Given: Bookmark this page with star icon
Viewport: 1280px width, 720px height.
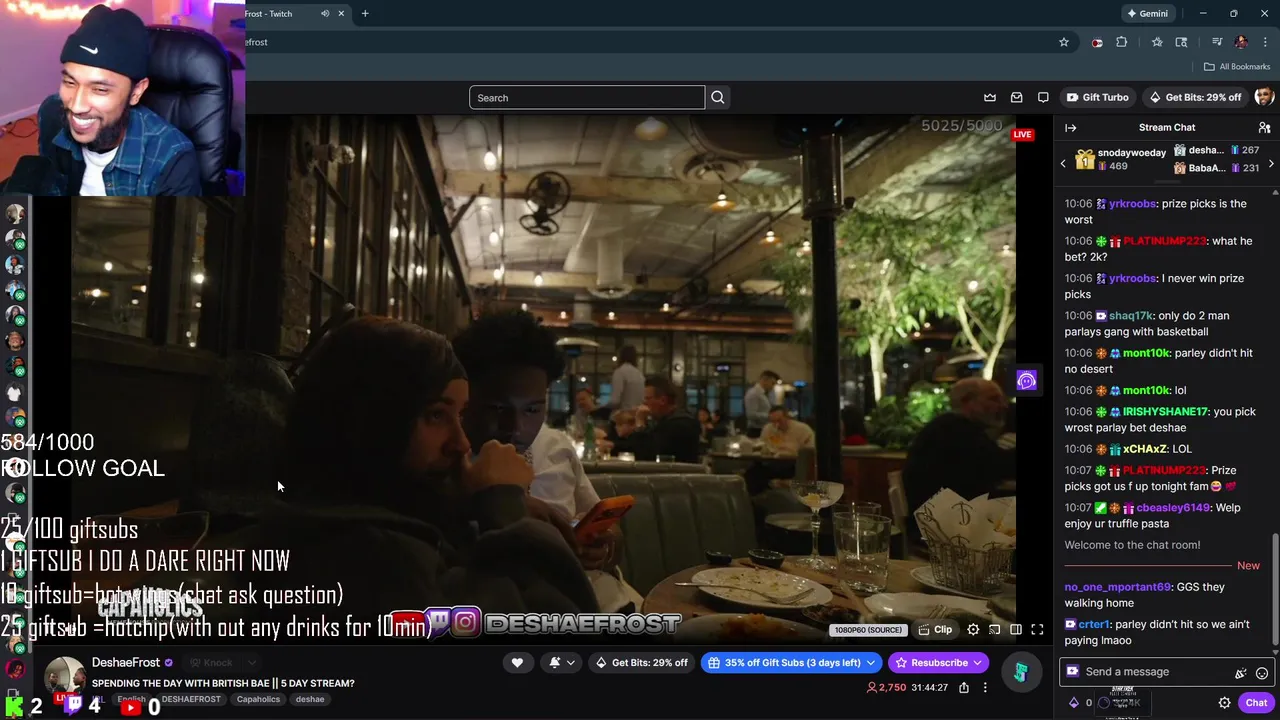Looking at the screenshot, I should pyautogui.click(x=1064, y=42).
